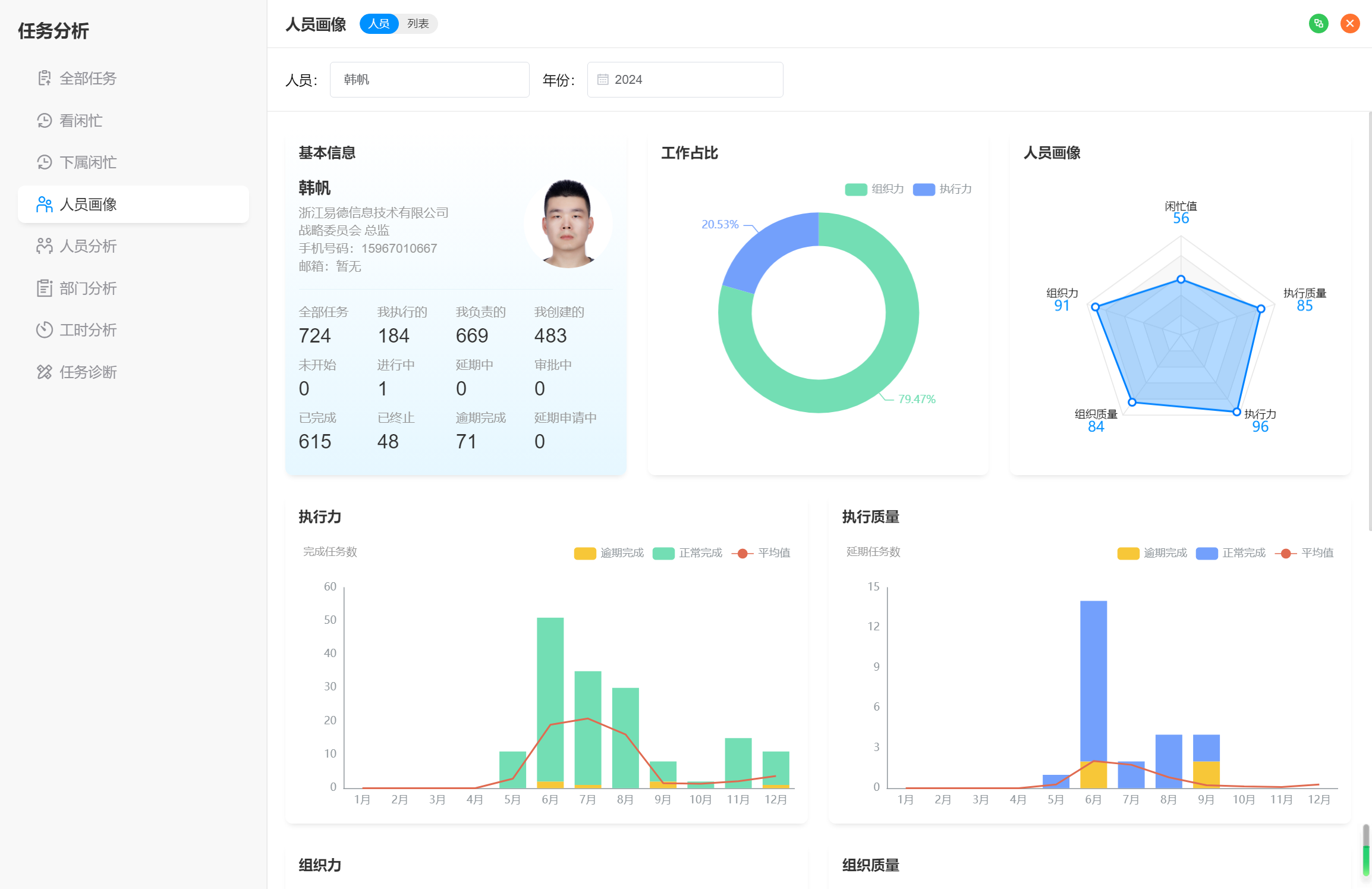1372x889 pixels.
Task: Click the orange close button
Action: (1350, 24)
